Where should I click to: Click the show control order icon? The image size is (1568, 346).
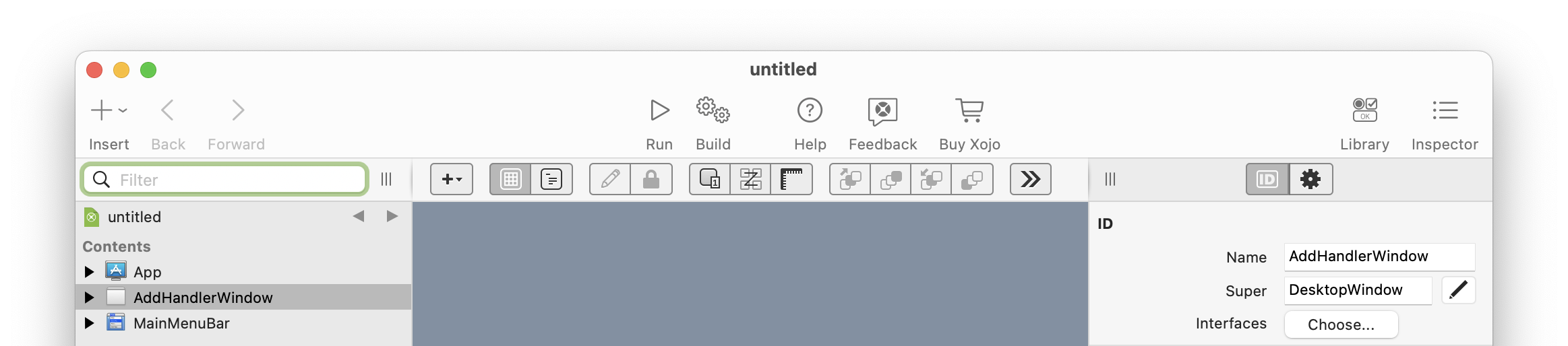click(x=710, y=179)
